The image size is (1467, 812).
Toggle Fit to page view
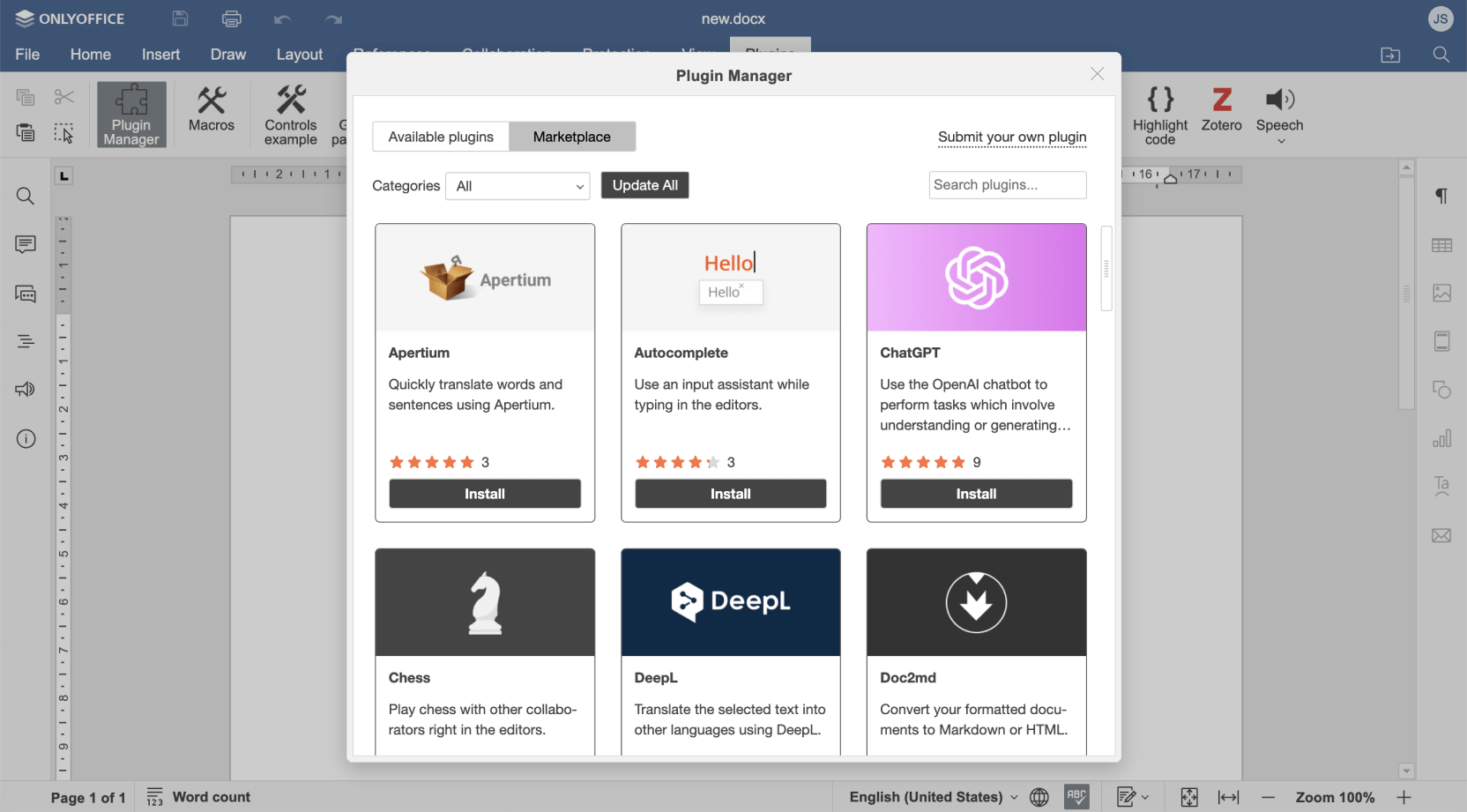click(x=1188, y=797)
